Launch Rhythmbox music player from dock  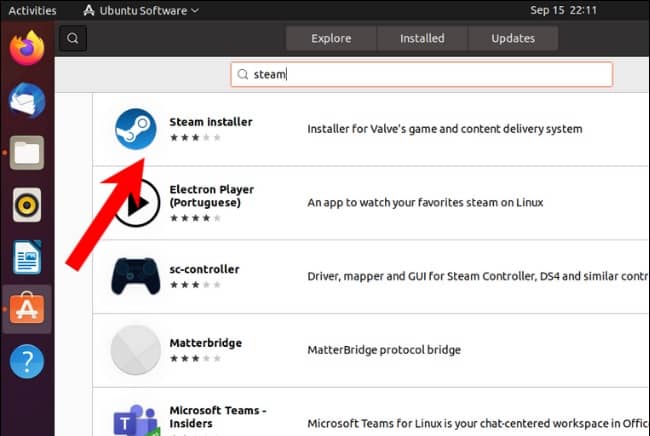[x=27, y=205]
